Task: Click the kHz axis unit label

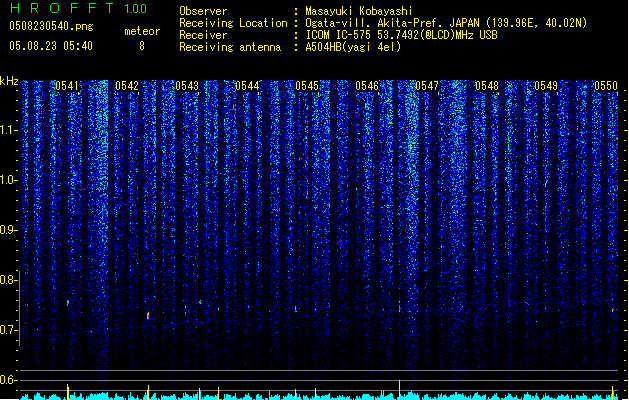Action: tap(9, 81)
